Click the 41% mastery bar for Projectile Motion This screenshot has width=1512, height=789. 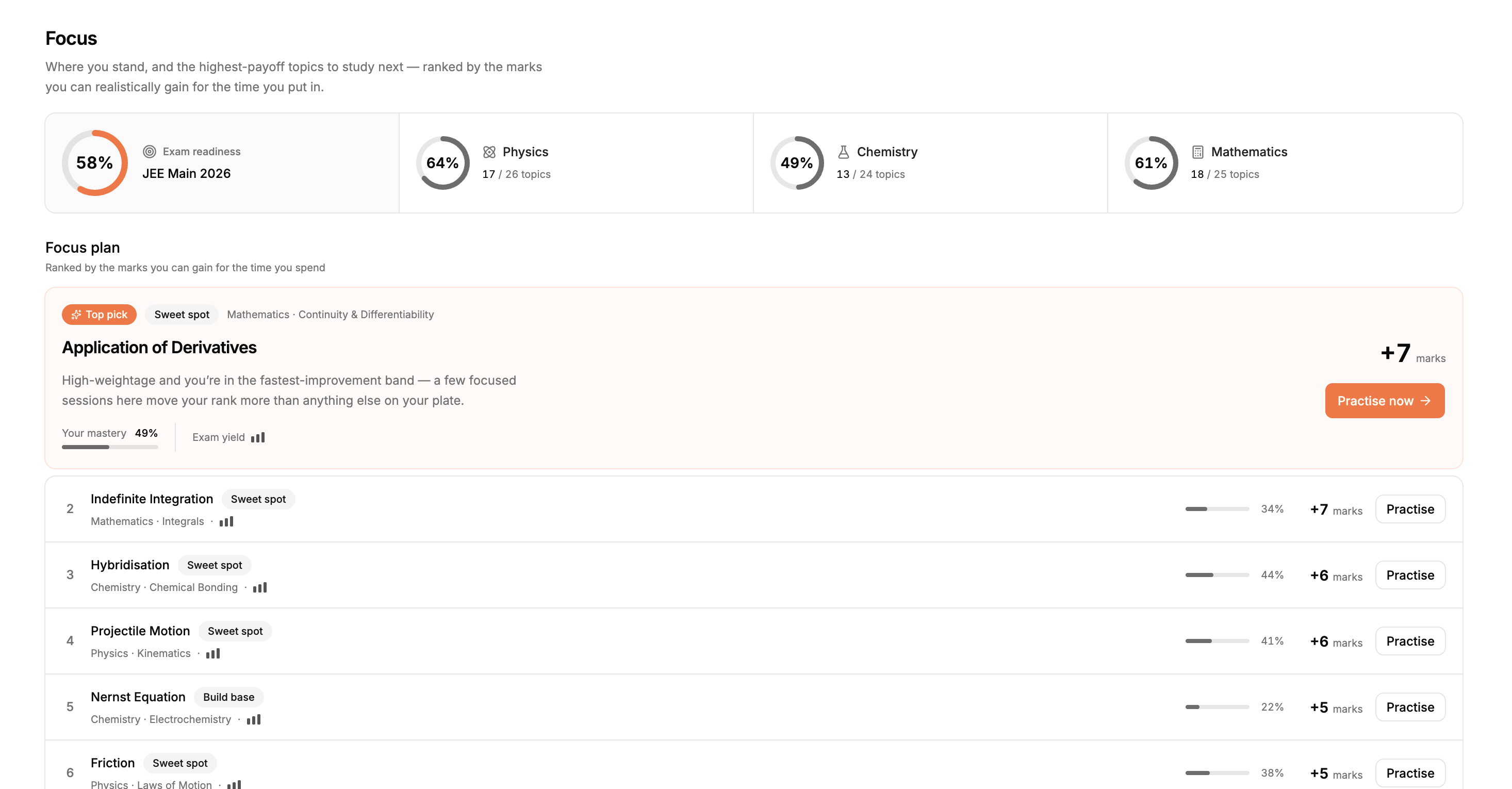point(1217,641)
